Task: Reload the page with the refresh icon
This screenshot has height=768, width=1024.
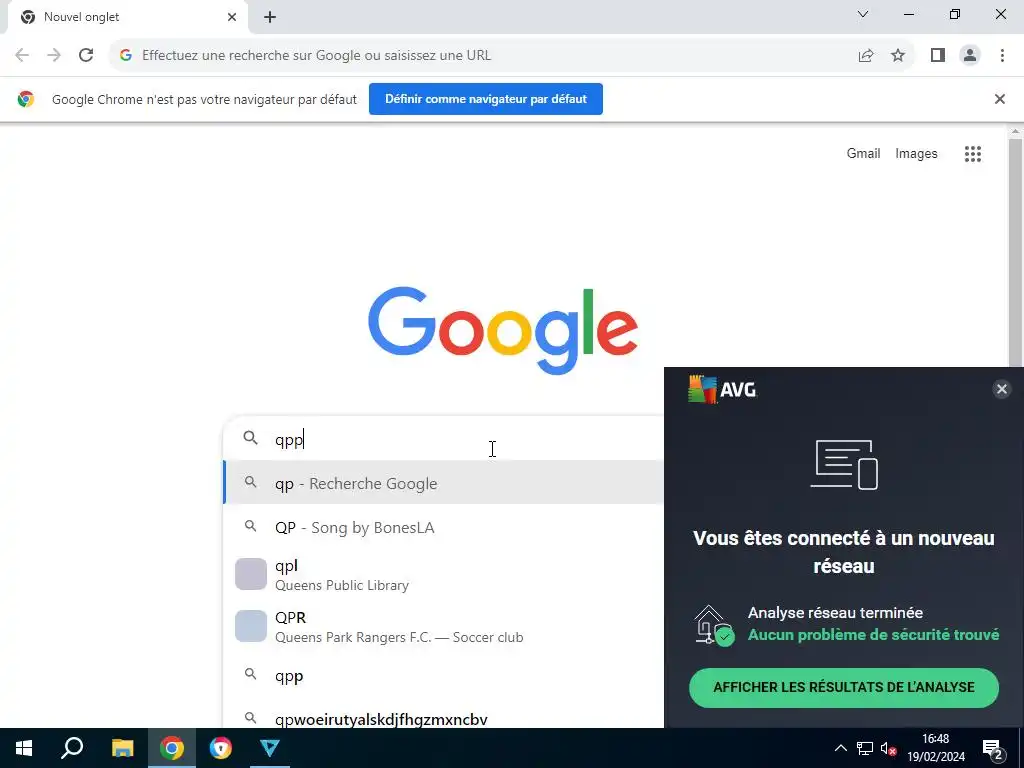Action: pos(86,56)
